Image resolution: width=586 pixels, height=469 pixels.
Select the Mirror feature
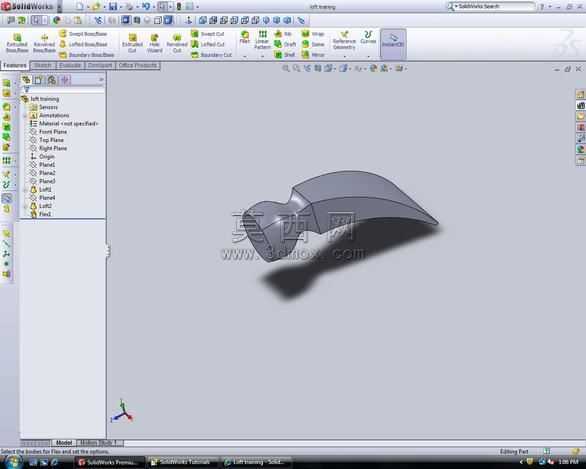[x=313, y=55]
